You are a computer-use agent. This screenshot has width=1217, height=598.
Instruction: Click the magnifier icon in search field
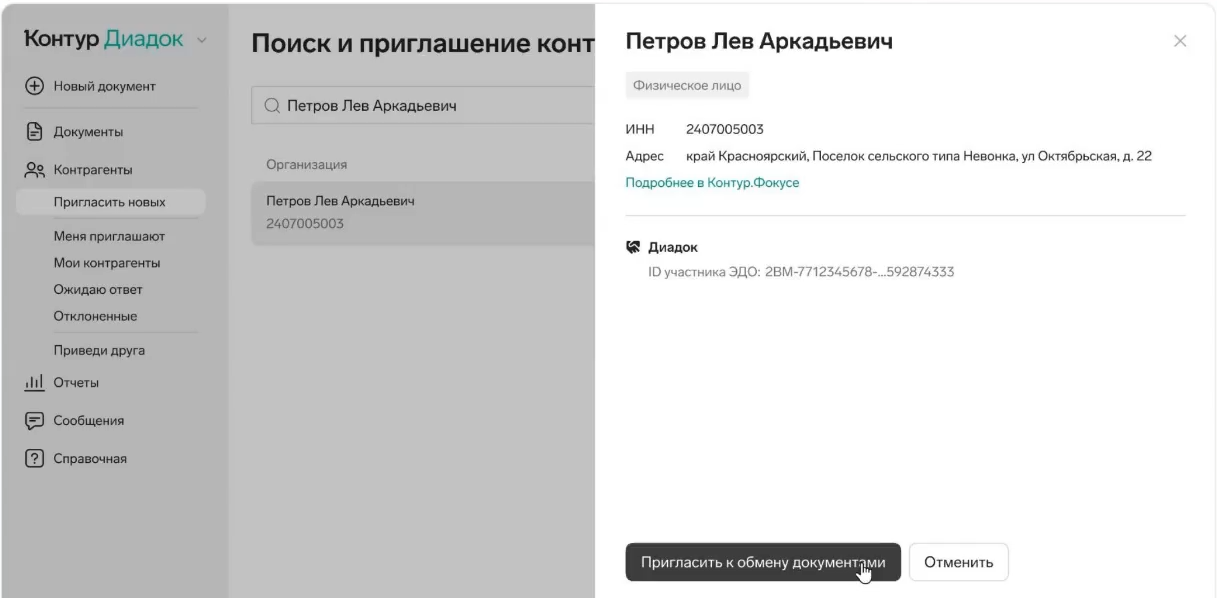coord(271,105)
